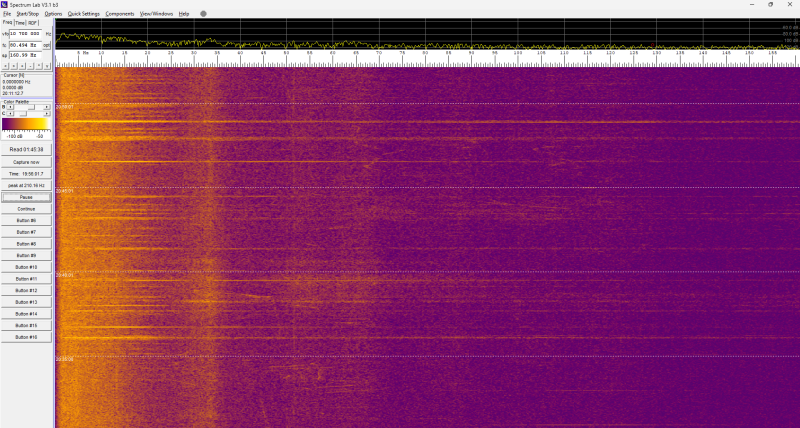
Task: Click Button #16
Action: pyautogui.click(x=26, y=337)
